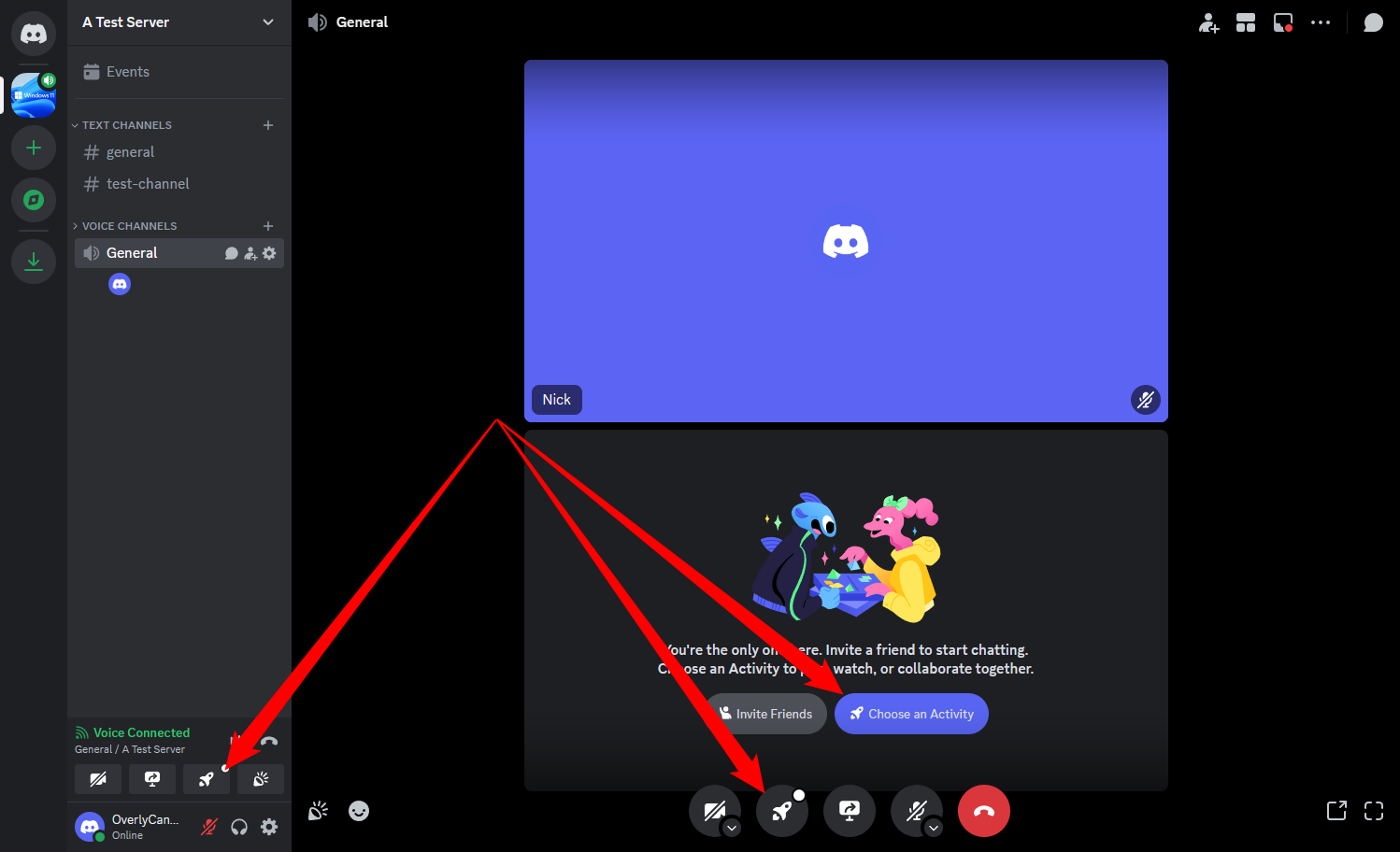Share your screen from Voice Connected panel
Viewport: 1400px width, 852px height.
pos(152,779)
